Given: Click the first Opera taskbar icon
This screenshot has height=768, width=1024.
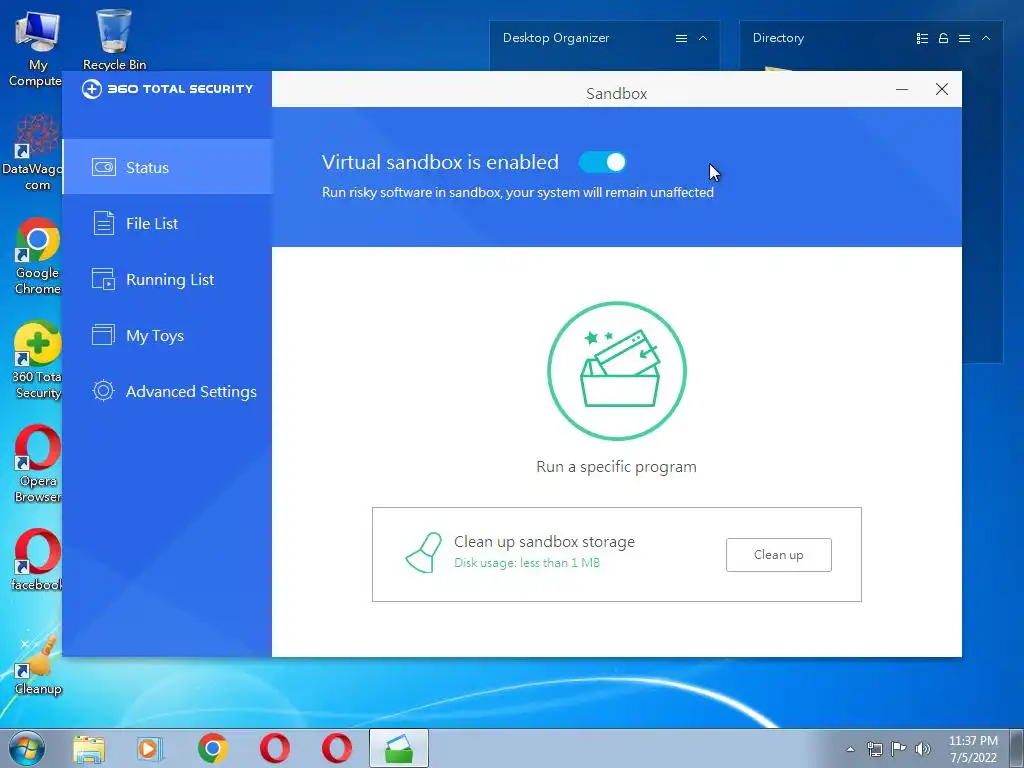Looking at the screenshot, I should point(275,748).
